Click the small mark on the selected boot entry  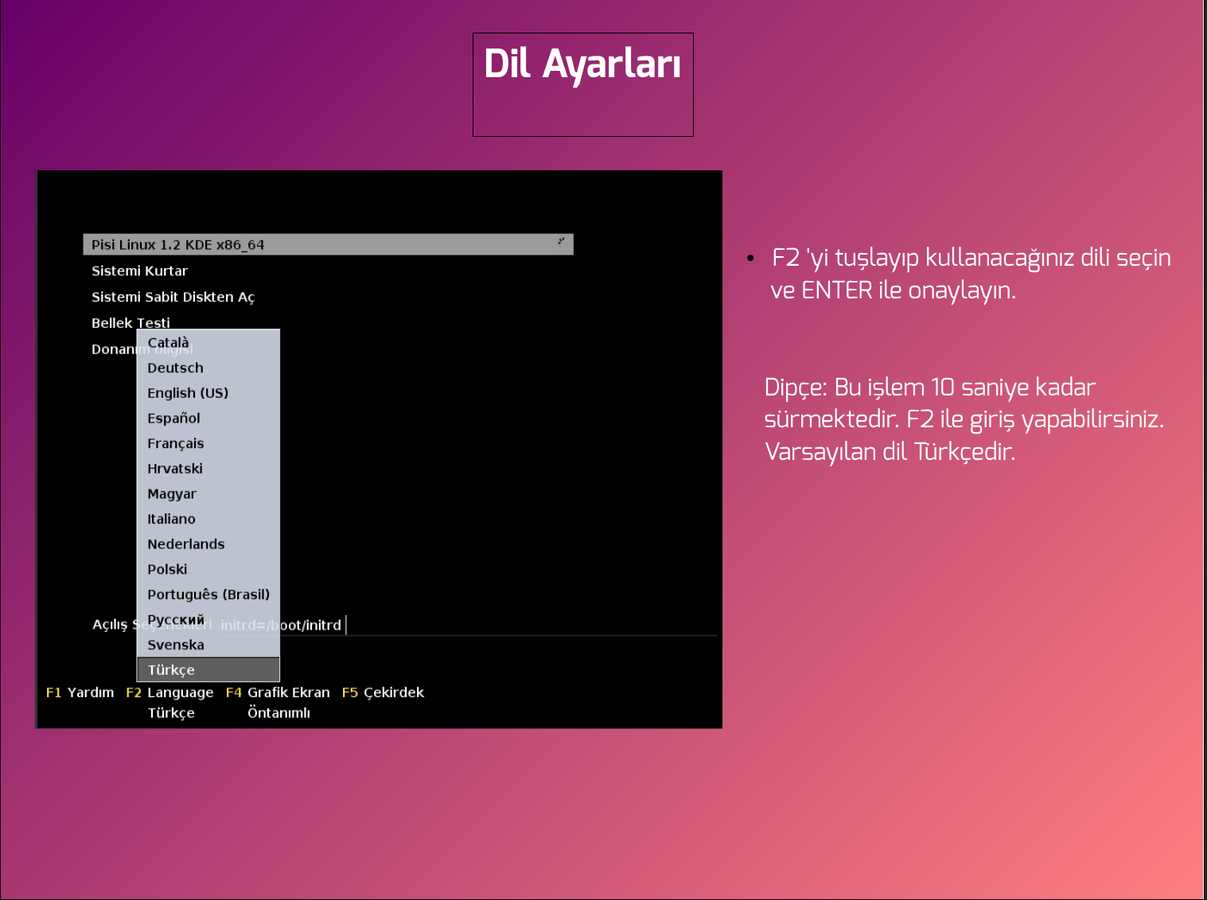point(561,240)
